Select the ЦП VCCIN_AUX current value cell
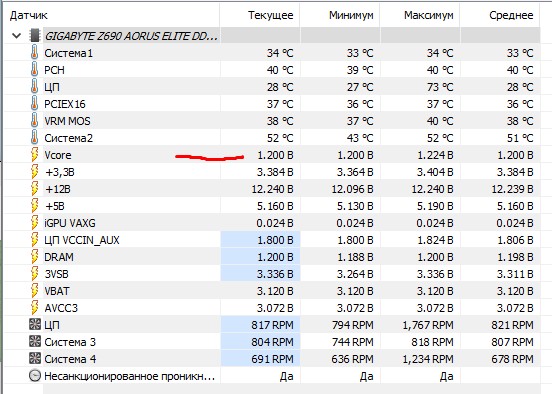552x394 pixels. 260,240
